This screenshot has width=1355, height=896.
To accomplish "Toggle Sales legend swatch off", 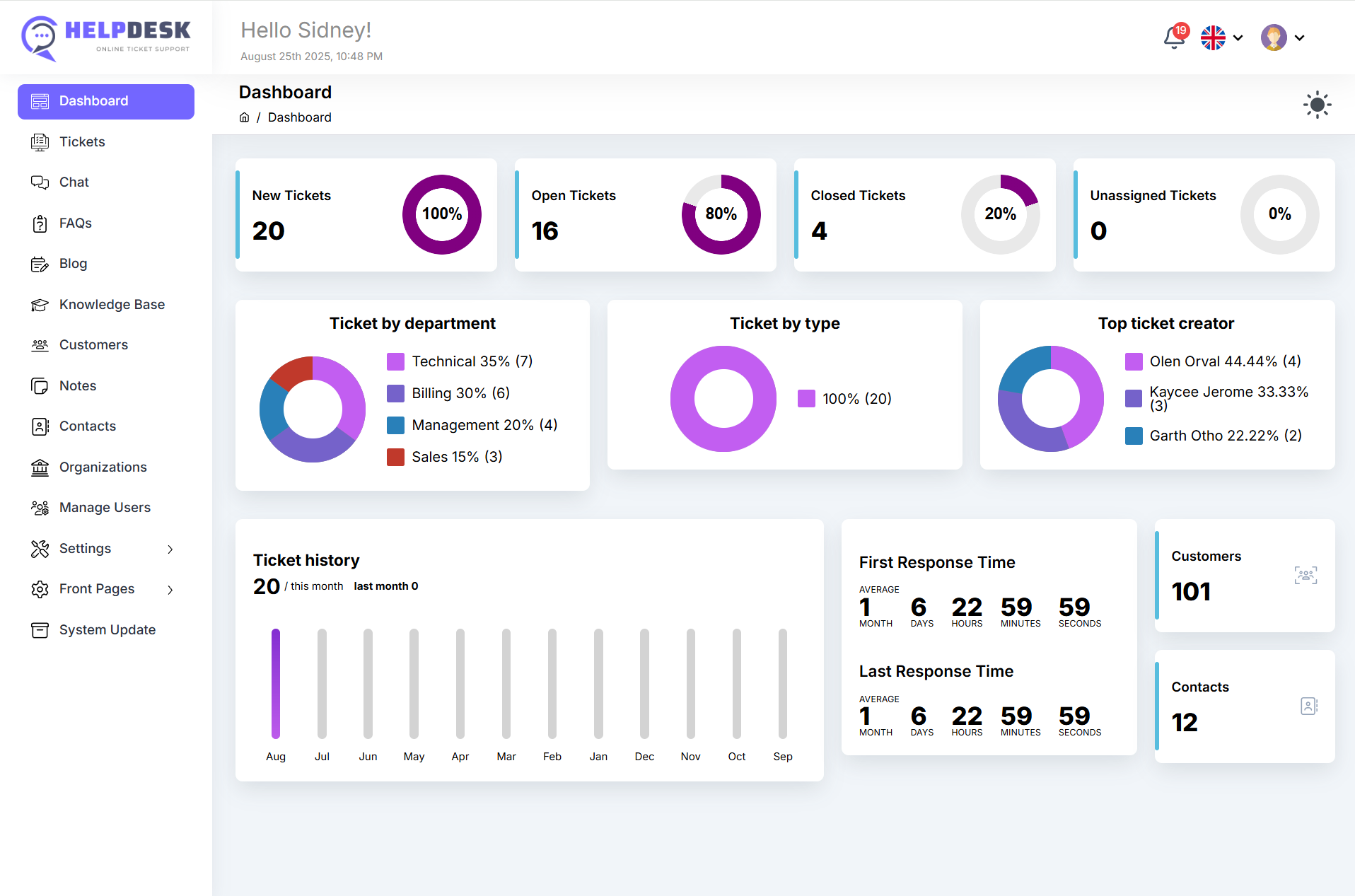I will coord(395,458).
